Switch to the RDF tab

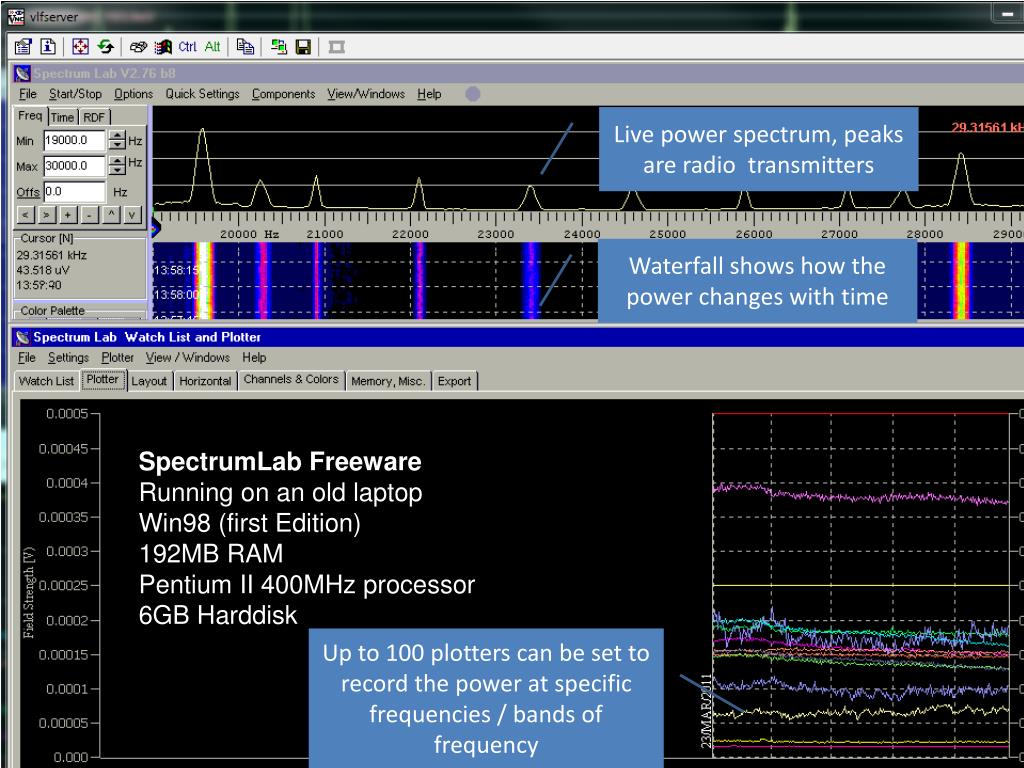pyautogui.click(x=94, y=118)
